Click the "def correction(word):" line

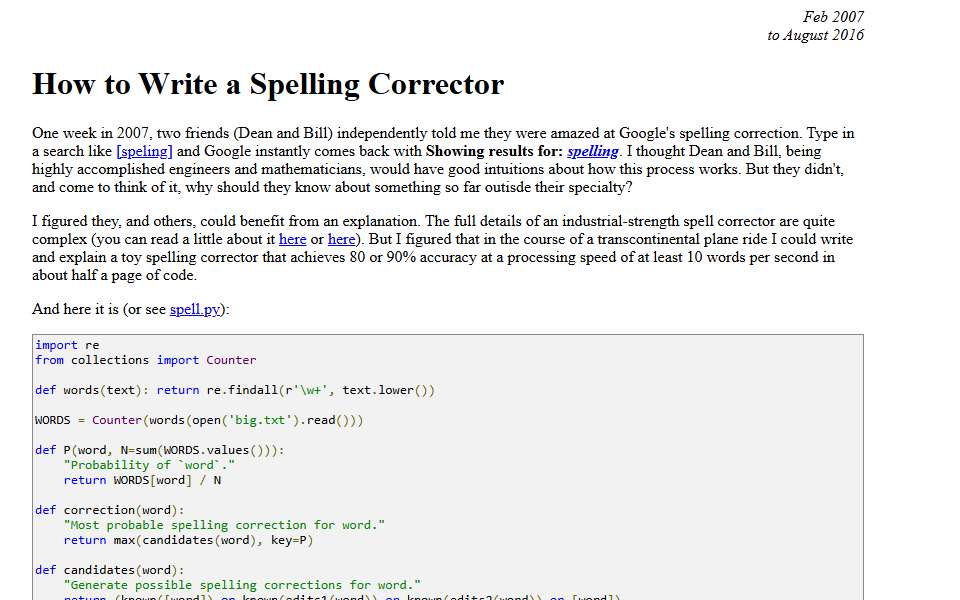pos(110,510)
